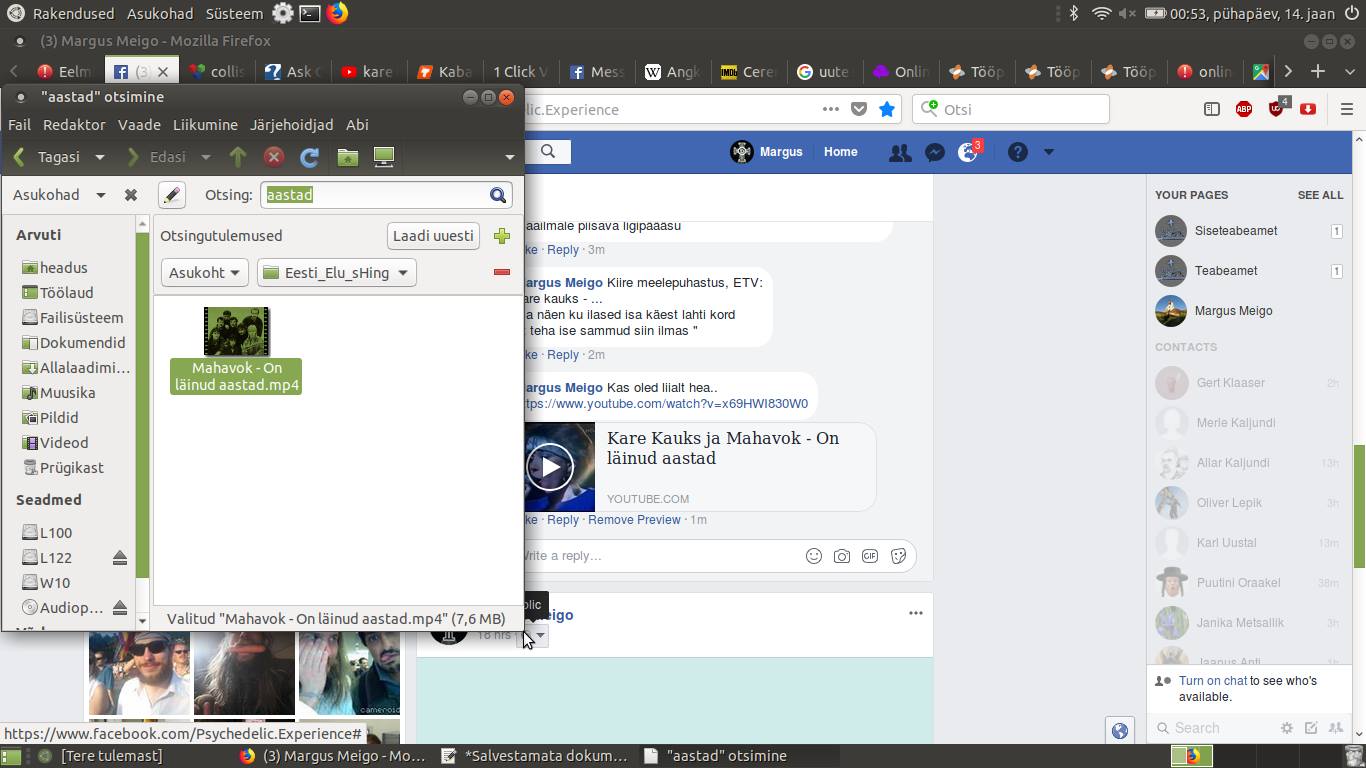
Task: Open the Edasi history dropdown arrow
Action: click(205, 157)
